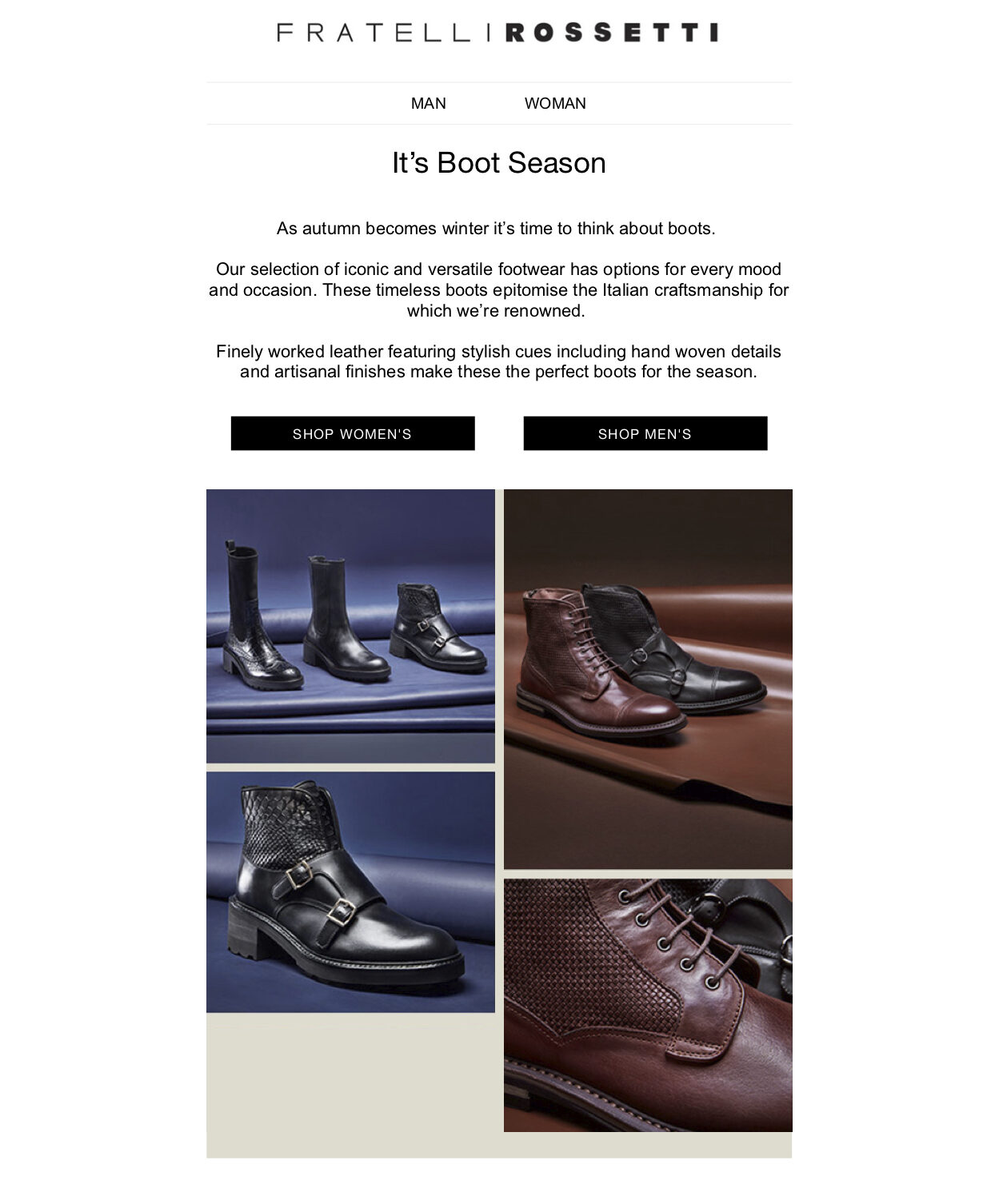991x1204 pixels.
Task: Click the Fratelli Rossetti logo
Action: click(497, 32)
